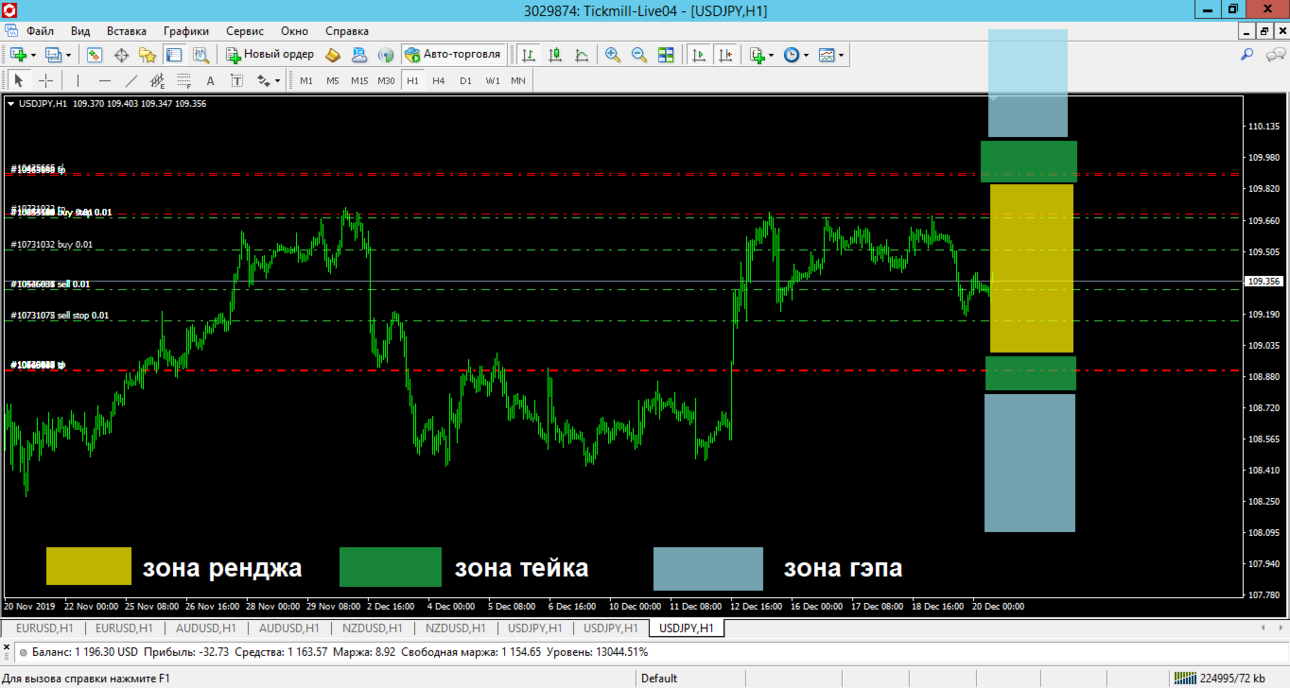Switch timeframe to M15
1290x688 pixels.
tap(359, 81)
